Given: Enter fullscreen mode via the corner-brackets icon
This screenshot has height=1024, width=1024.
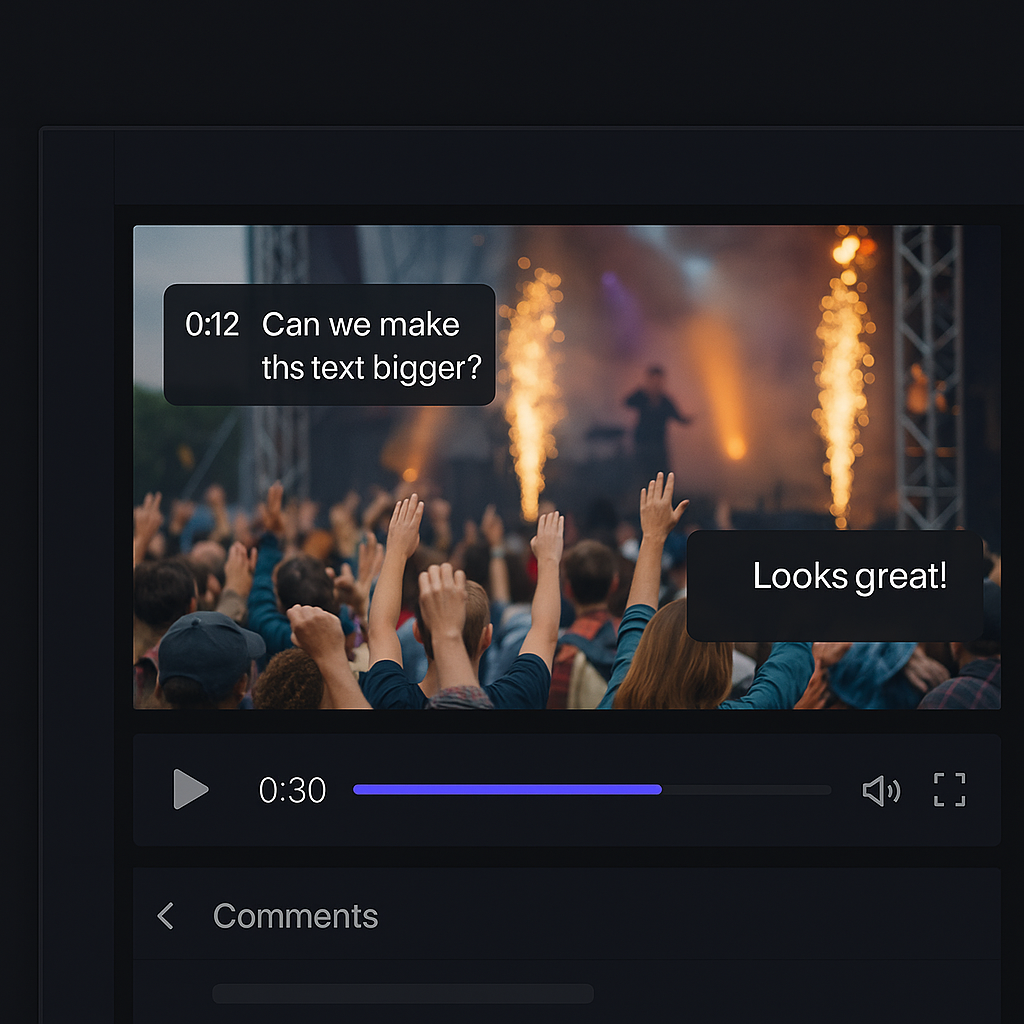Looking at the screenshot, I should coord(949,790).
